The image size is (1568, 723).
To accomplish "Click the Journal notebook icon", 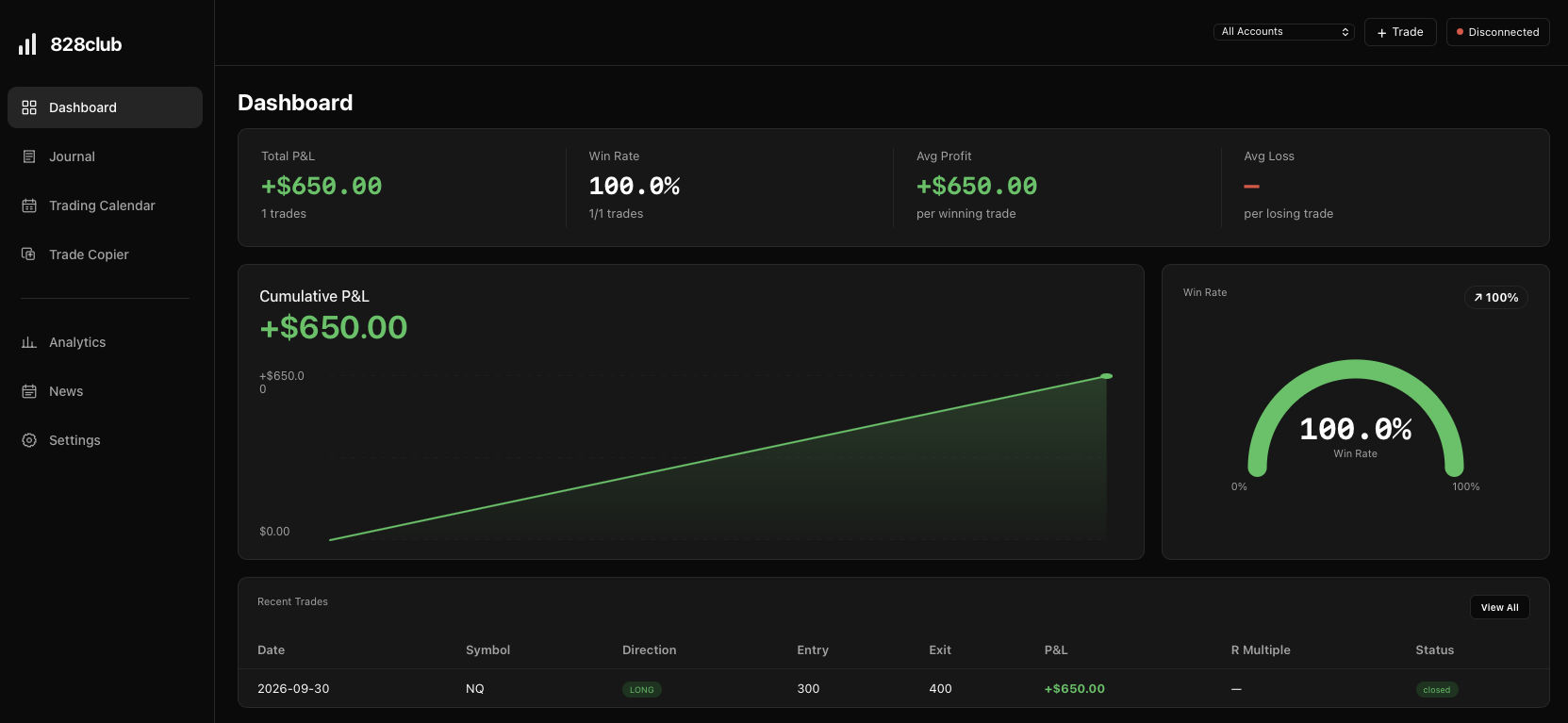I will (x=29, y=156).
